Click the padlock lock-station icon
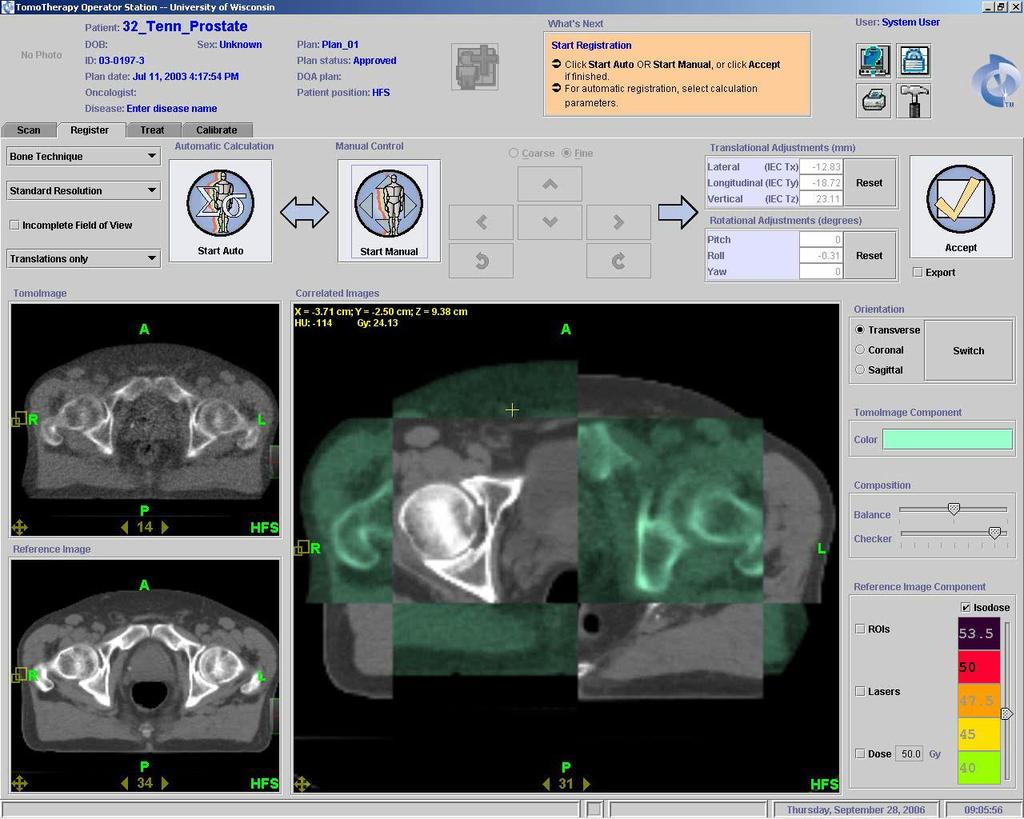Image resolution: width=1024 pixels, height=819 pixels. (913, 61)
